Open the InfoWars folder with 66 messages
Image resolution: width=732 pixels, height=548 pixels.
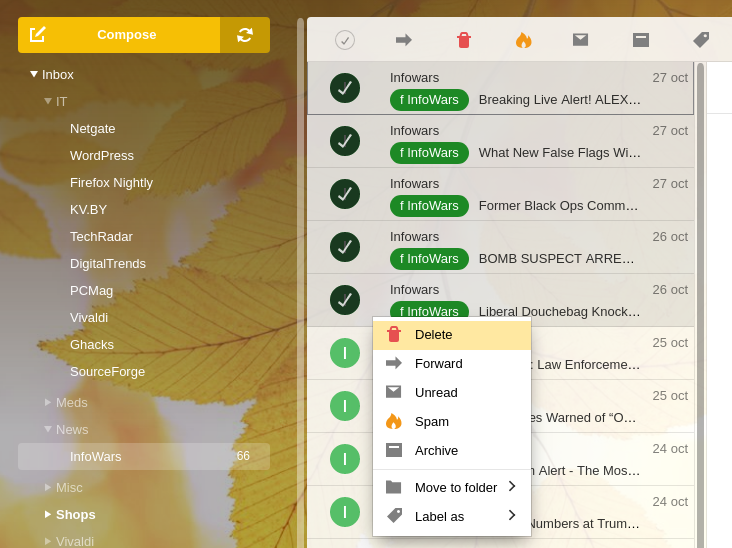(x=144, y=457)
